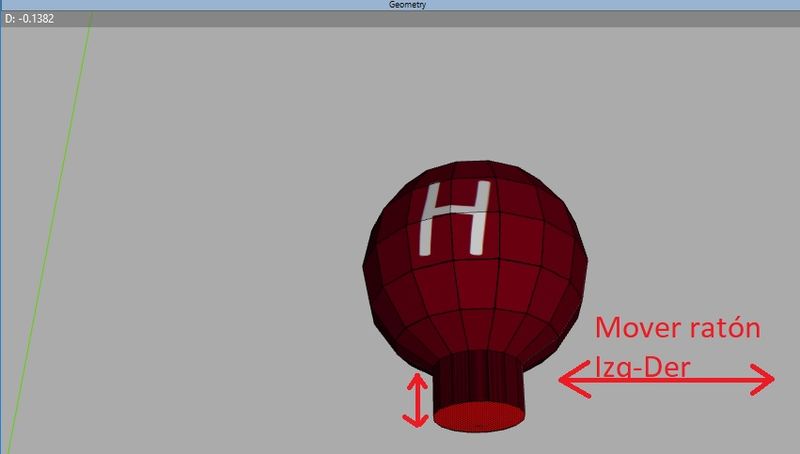This screenshot has width=800, height=454.
Task: Select the bright red bottom face of the cylinder
Action: 479,416
